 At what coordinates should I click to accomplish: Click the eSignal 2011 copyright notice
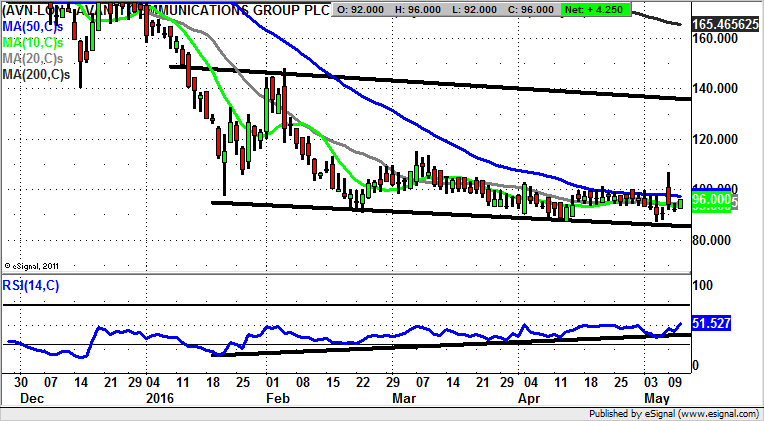[33, 266]
